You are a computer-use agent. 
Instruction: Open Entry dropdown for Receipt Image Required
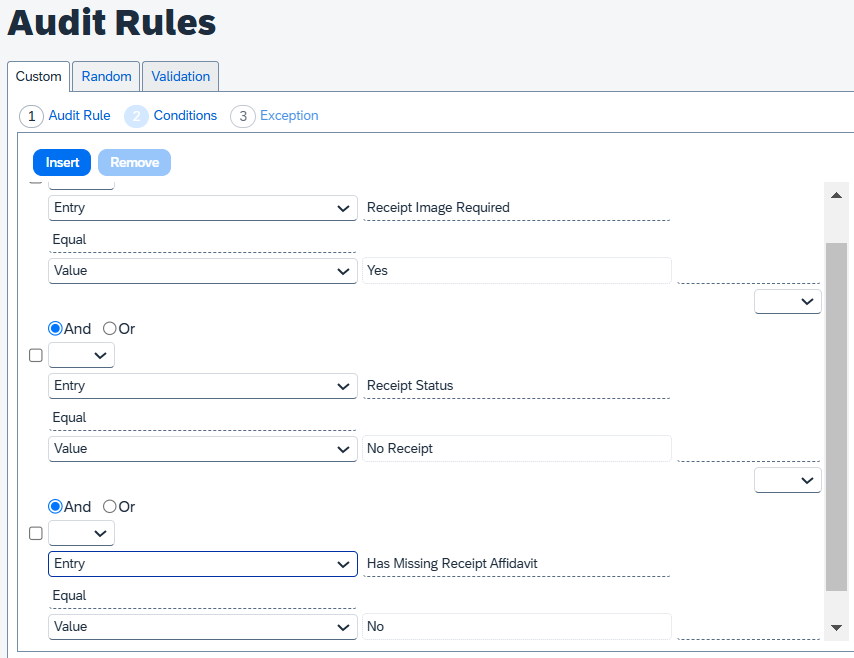(203, 208)
